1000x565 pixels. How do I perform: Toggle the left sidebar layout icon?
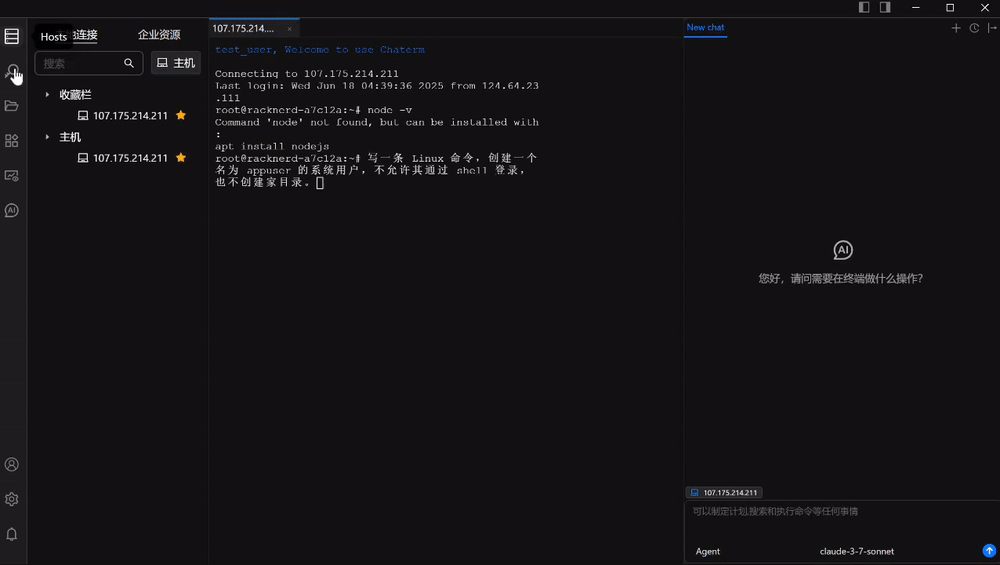pyautogui.click(x=864, y=7)
